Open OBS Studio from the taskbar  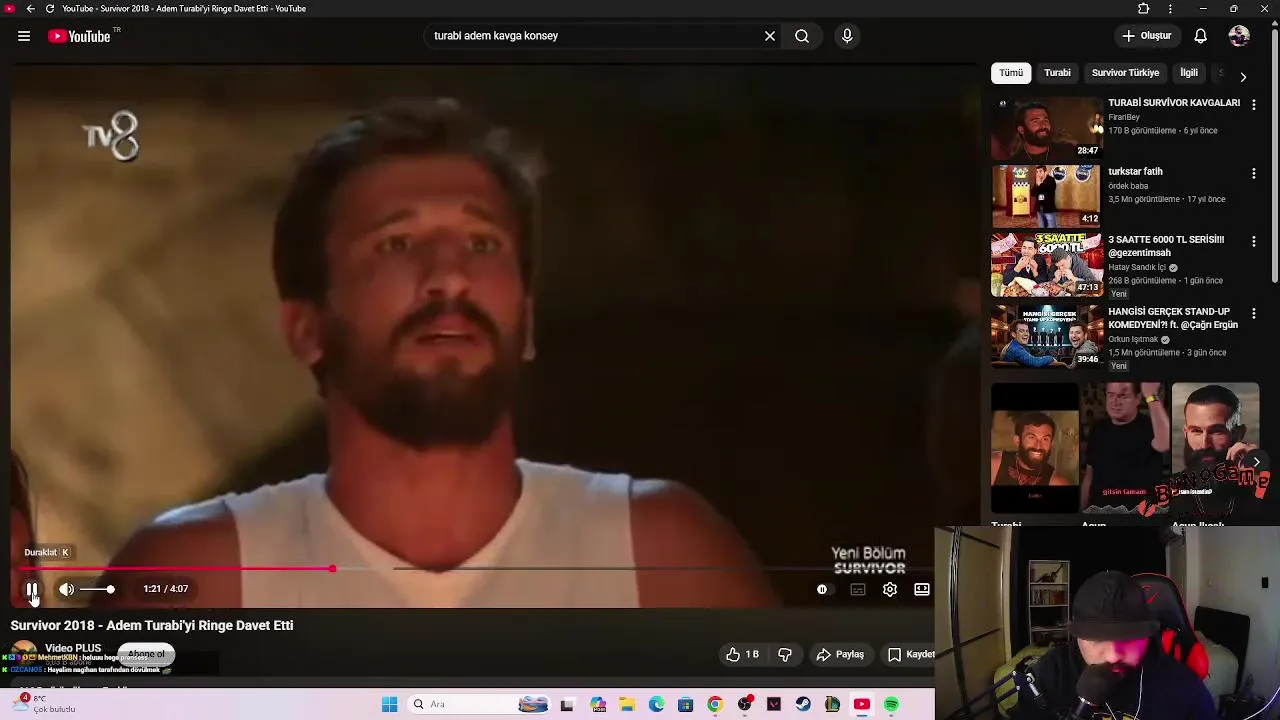(x=744, y=704)
